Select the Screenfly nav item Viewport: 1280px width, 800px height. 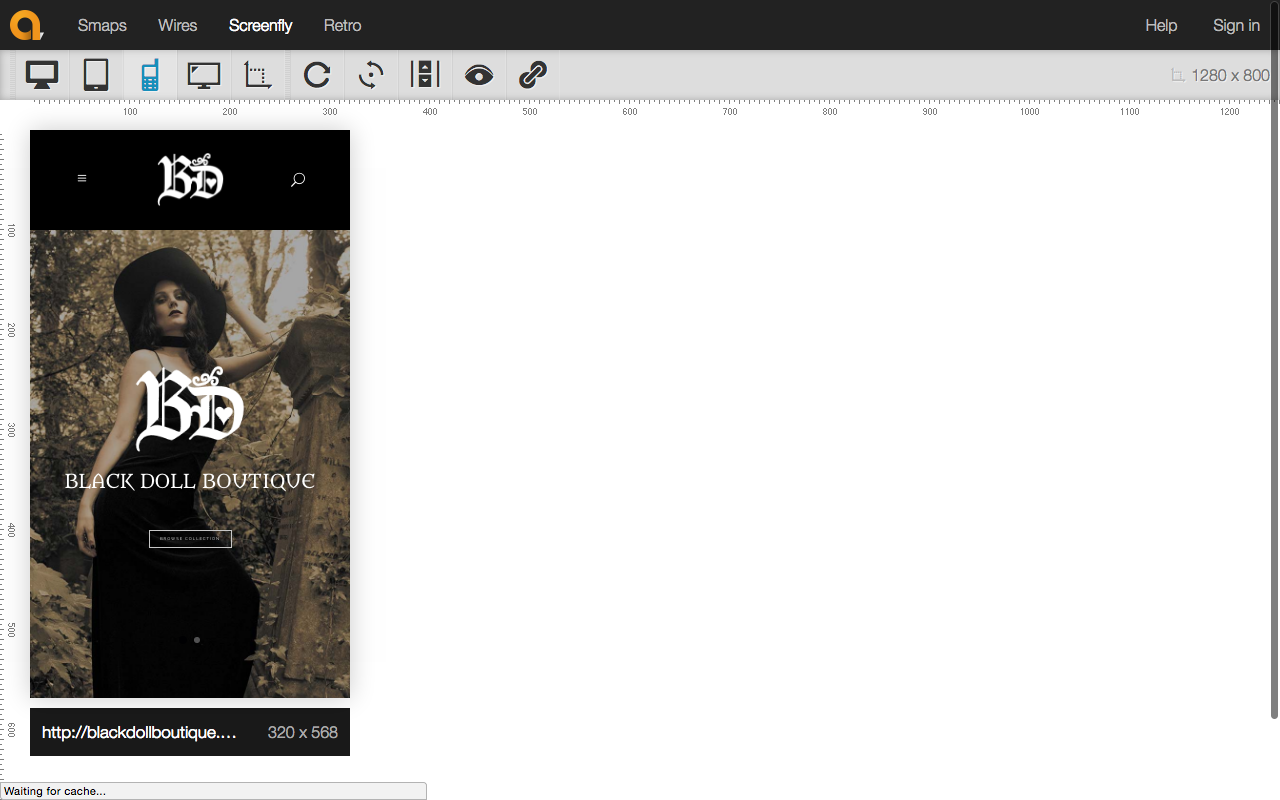(x=260, y=25)
